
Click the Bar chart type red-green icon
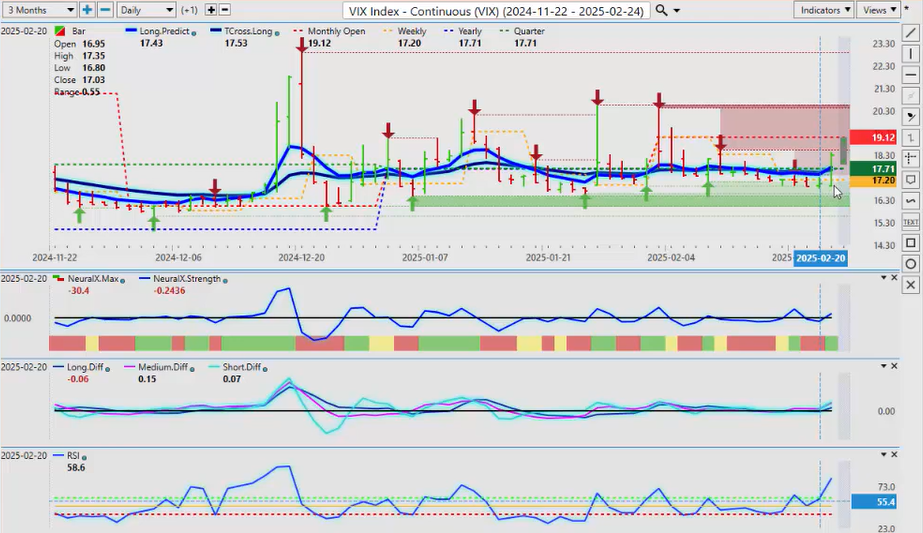[x=59, y=31]
